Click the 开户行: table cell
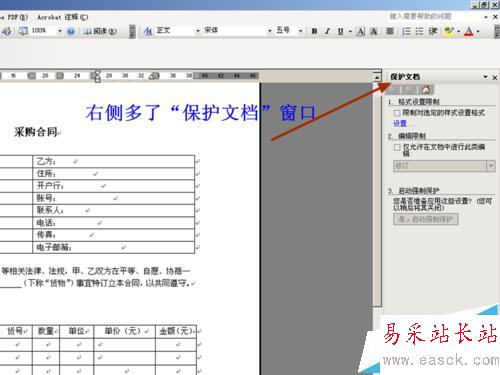 113,186
